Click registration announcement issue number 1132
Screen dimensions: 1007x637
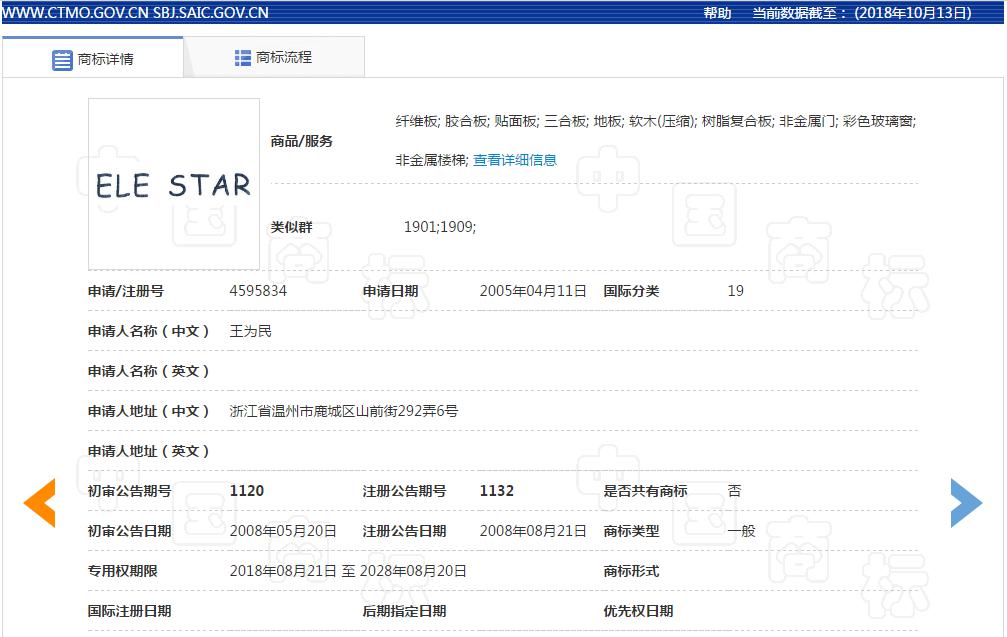pyautogui.click(x=497, y=491)
